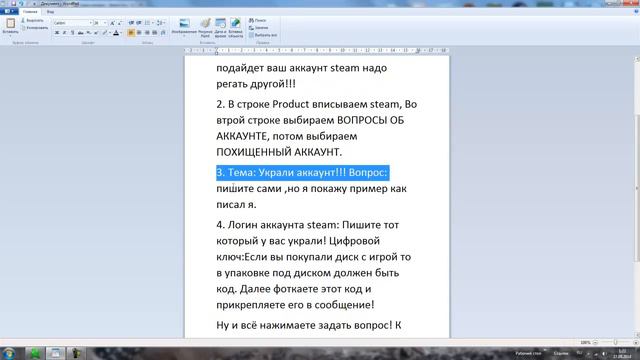Click the highlighted line '3. Тема: Украли аккаунт!!! Вопрос:'
Screen dimensions: 640x360
tap(302, 173)
